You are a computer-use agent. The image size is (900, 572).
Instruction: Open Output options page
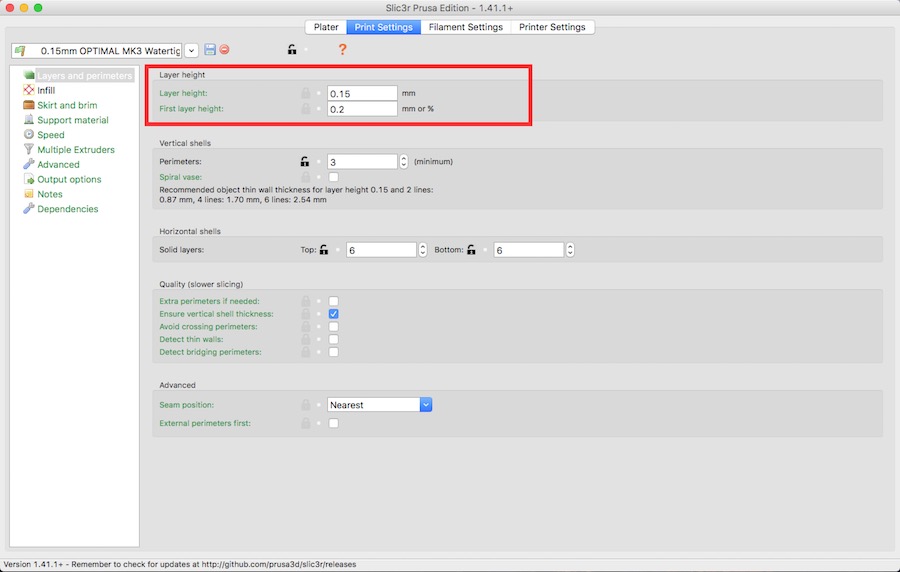[x=69, y=180]
